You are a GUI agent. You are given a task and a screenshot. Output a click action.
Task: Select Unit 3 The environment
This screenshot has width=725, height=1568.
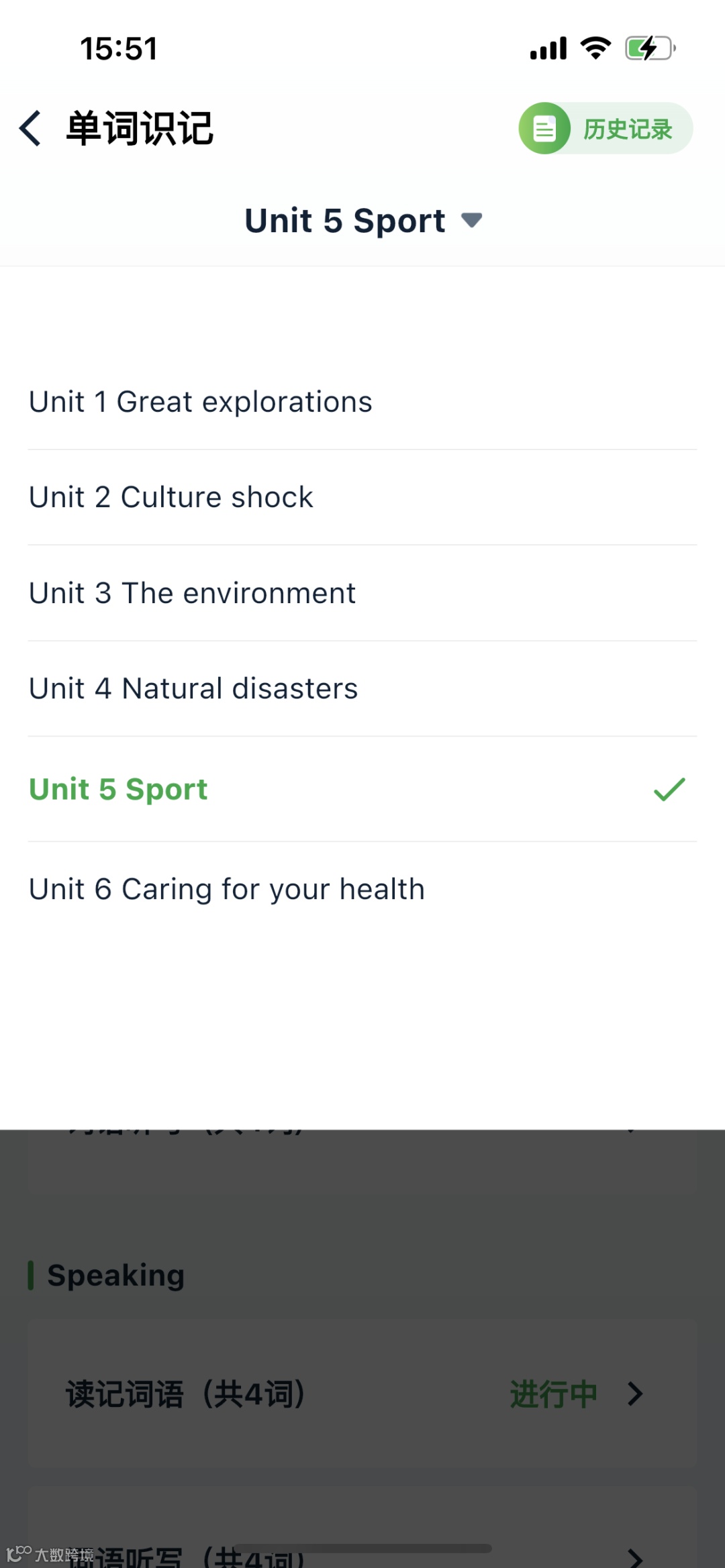tap(192, 593)
